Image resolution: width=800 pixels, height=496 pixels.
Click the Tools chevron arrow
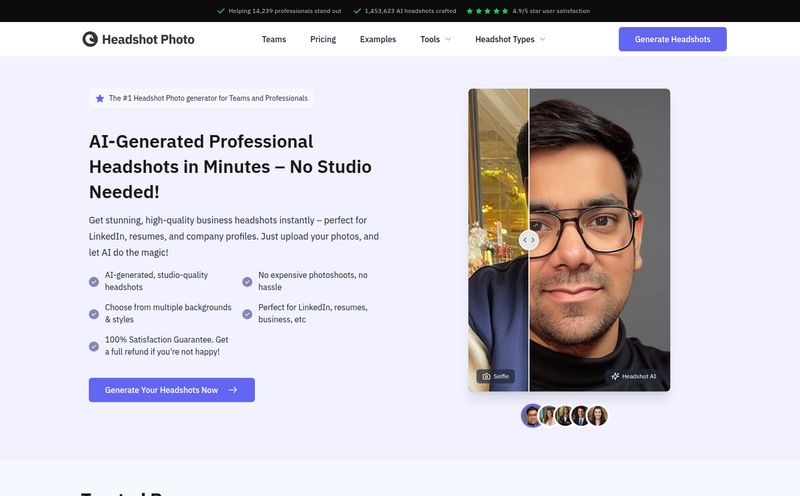(448, 39)
